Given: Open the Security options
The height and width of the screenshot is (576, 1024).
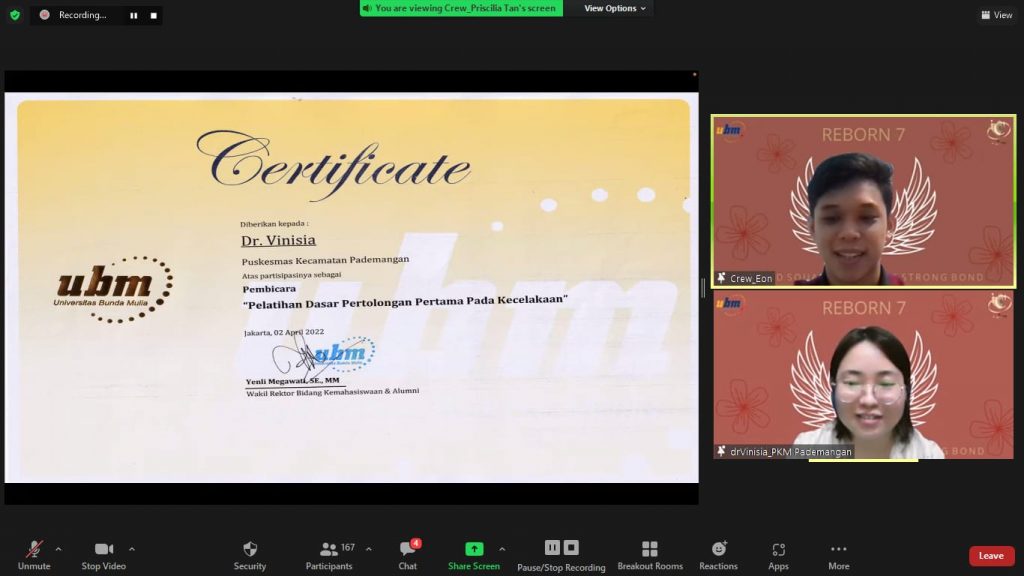Looking at the screenshot, I should coord(249,556).
